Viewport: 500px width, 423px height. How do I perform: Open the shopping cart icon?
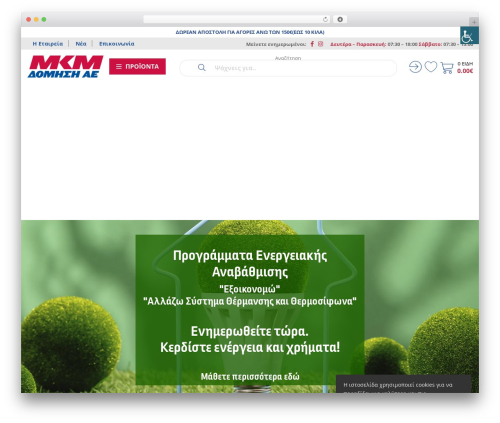[x=447, y=68]
